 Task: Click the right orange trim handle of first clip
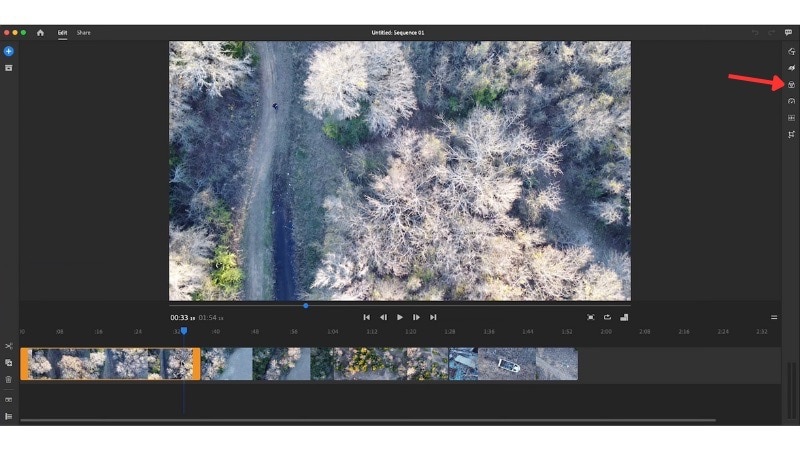[x=197, y=364]
